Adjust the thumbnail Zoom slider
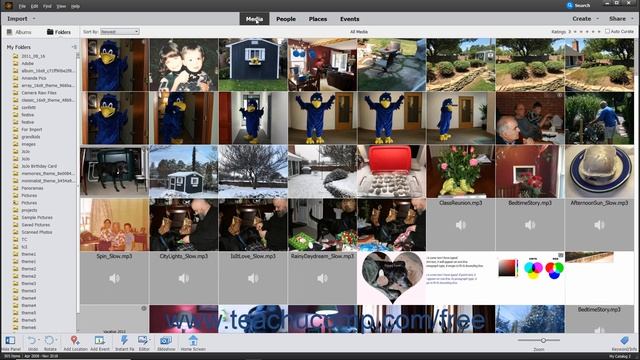640x360 pixels. tap(543, 340)
